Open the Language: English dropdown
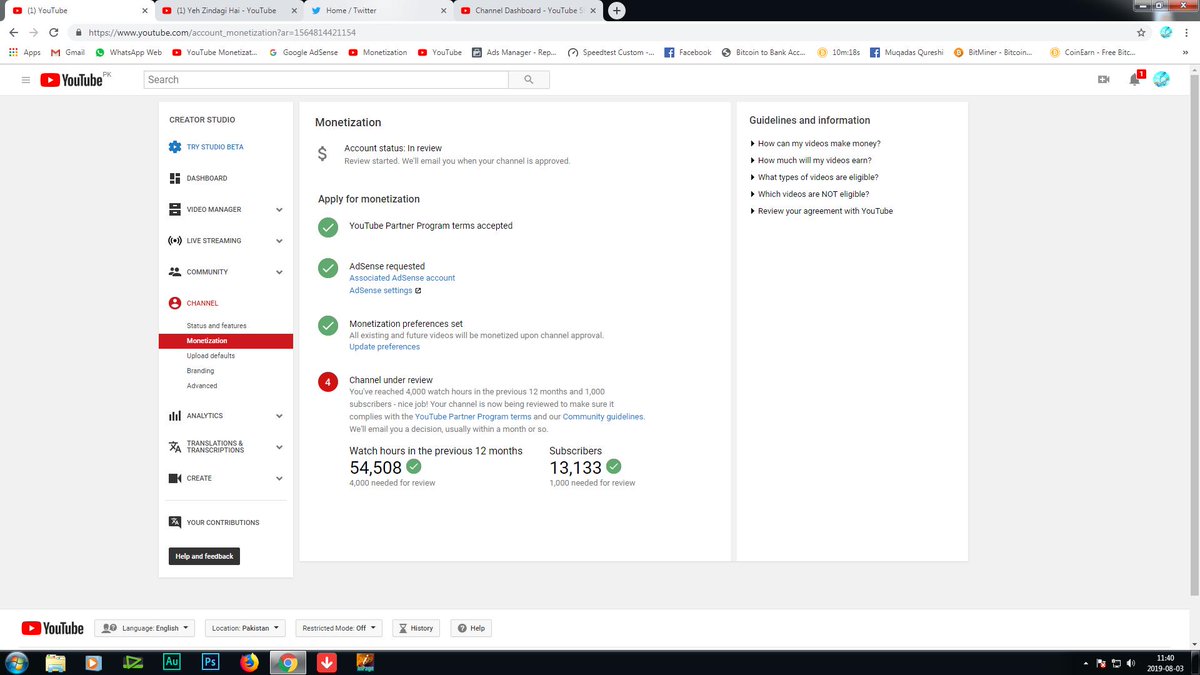This screenshot has height=675, width=1200. coord(146,628)
